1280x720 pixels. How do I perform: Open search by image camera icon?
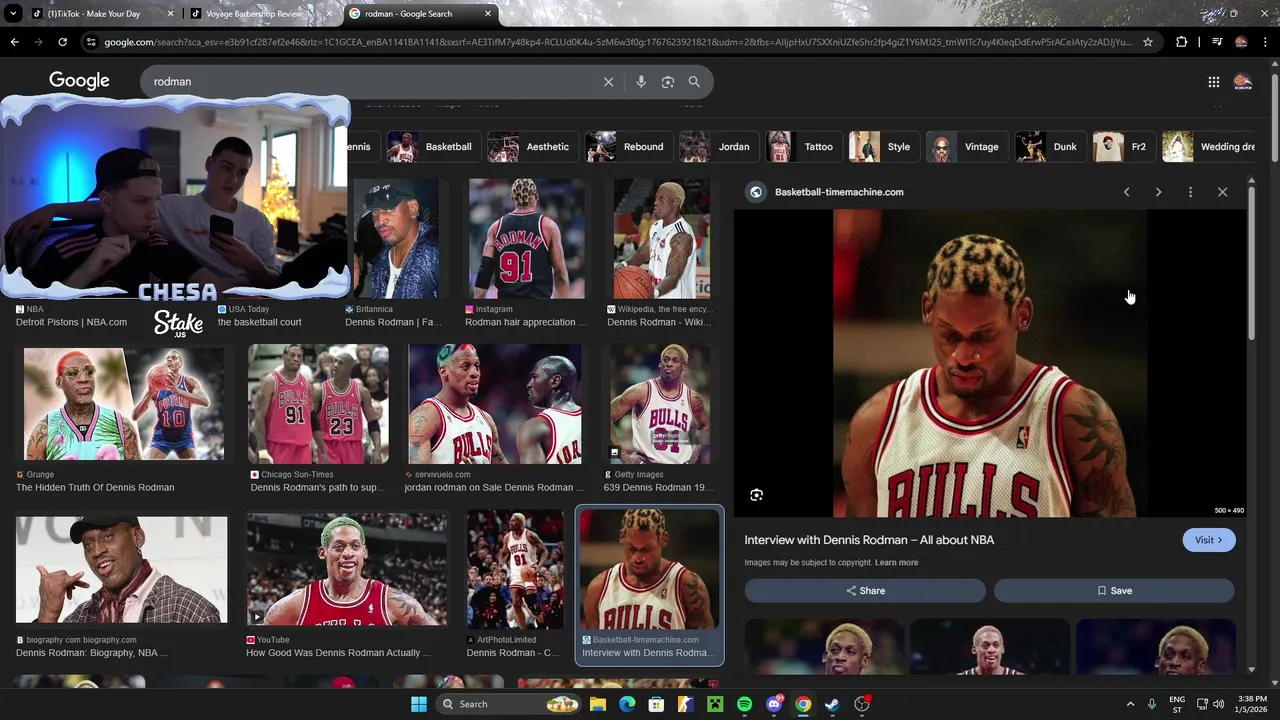coord(668,82)
